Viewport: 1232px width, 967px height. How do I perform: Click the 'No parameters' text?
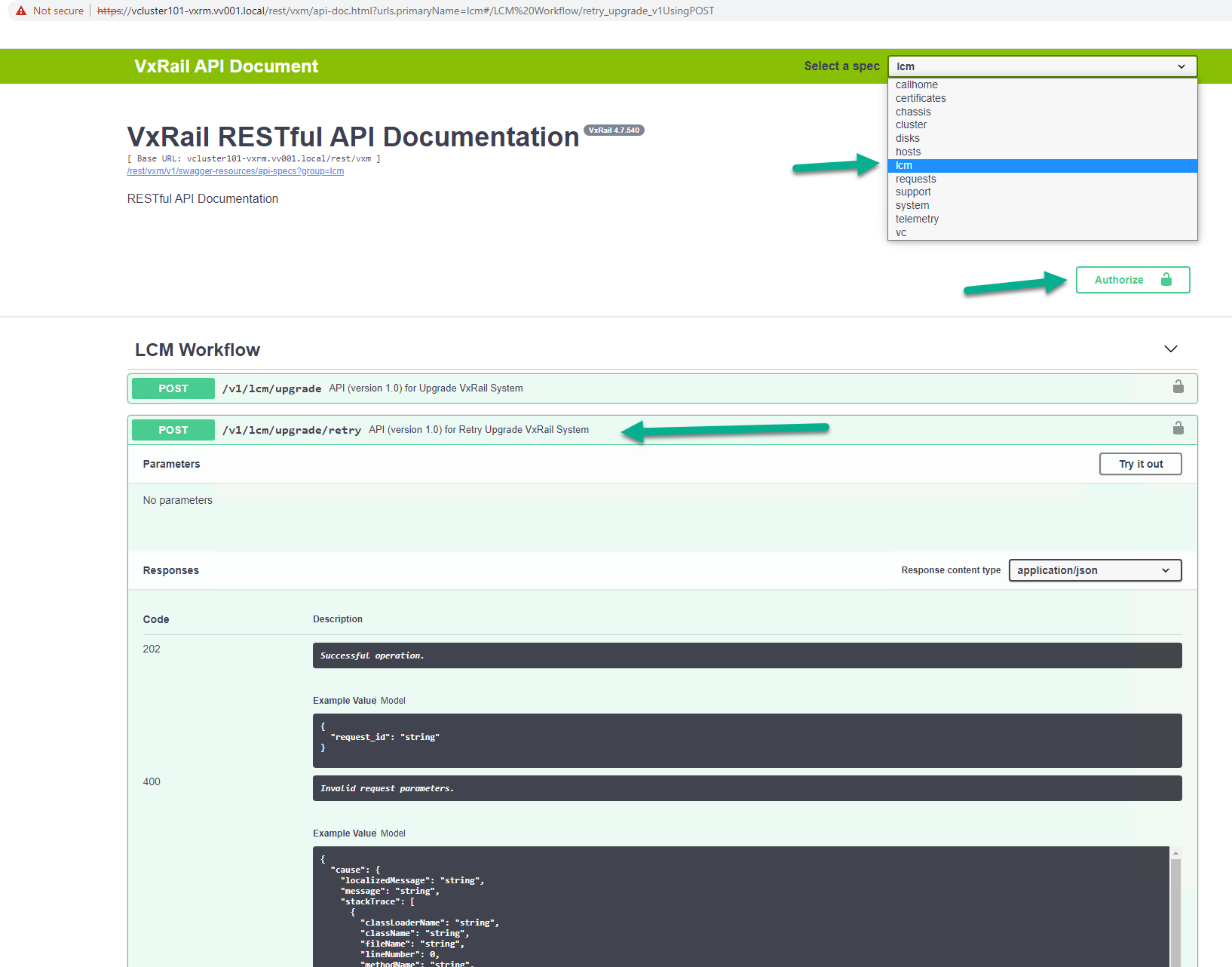178,500
